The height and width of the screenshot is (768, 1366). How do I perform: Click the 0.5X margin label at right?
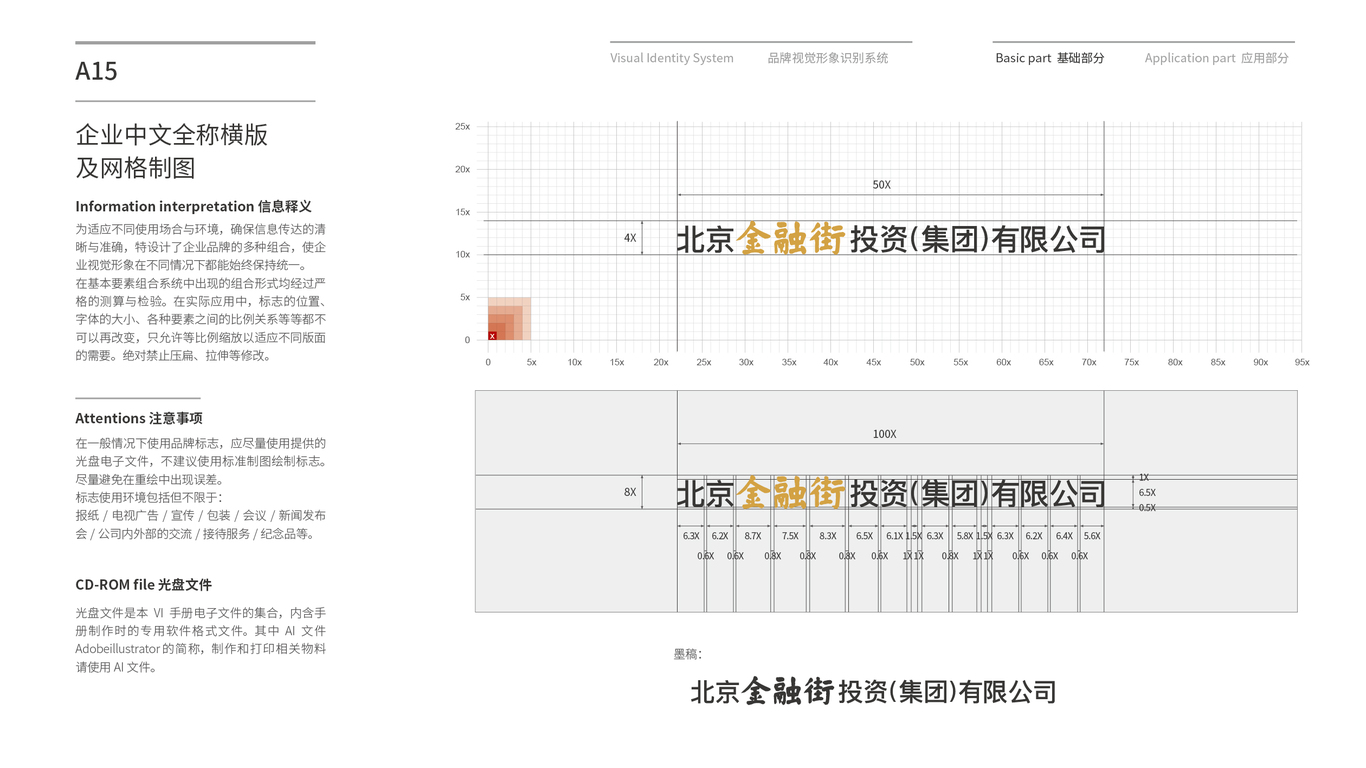point(1147,508)
